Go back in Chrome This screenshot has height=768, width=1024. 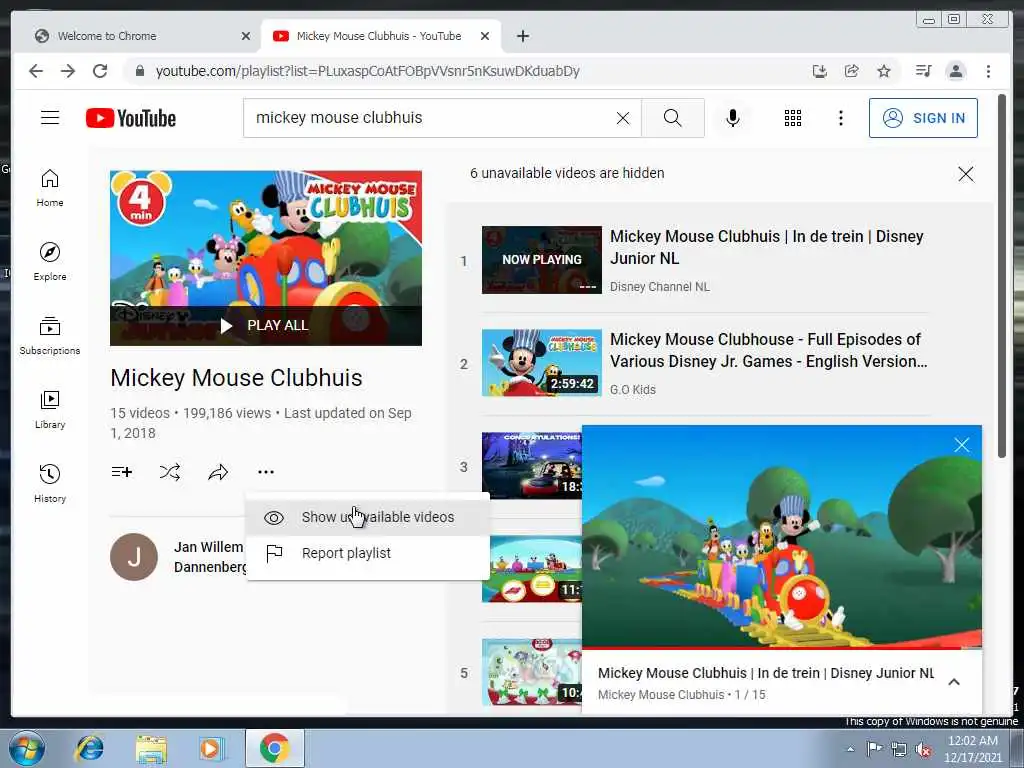(36, 71)
